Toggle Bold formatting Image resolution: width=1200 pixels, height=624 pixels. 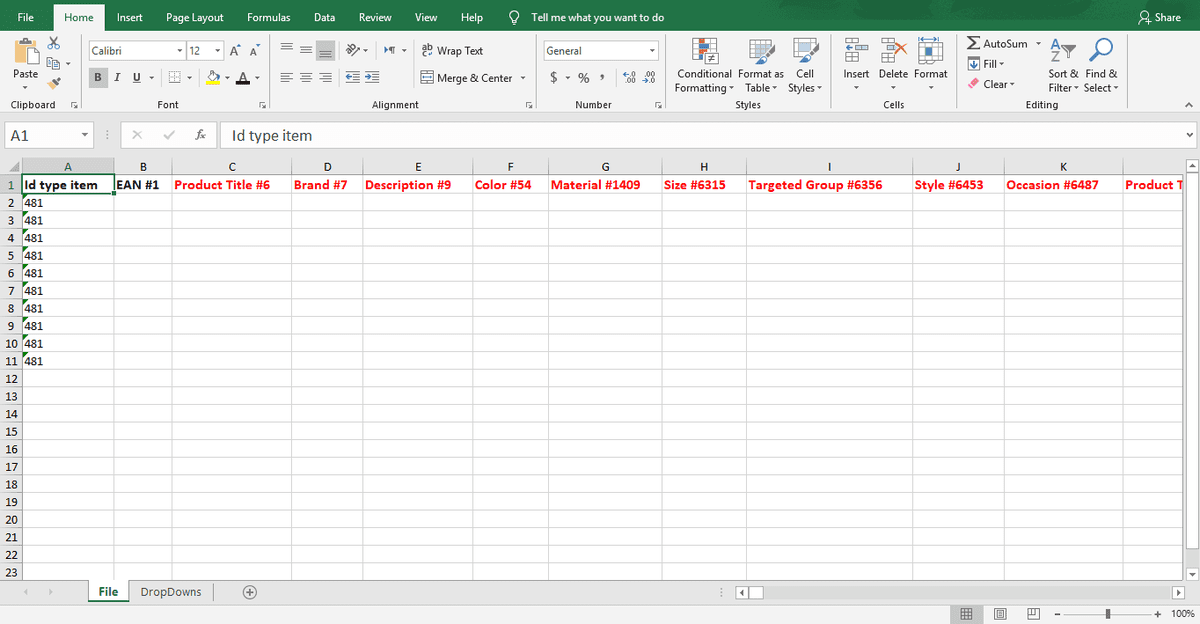point(98,78)
